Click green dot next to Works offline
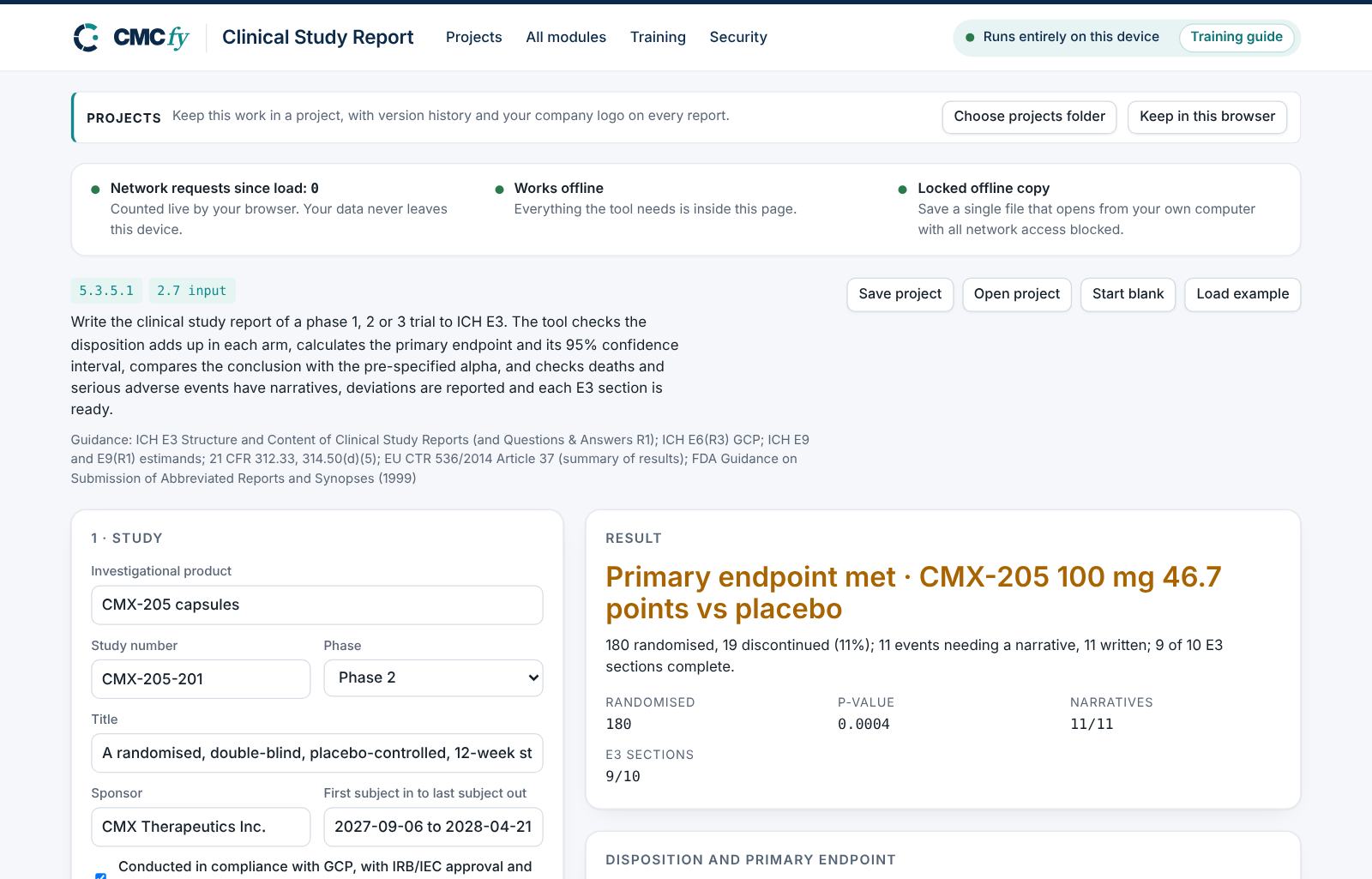Image resolution: width=1372 pixels, height=879 pixels. coord(499,190)
